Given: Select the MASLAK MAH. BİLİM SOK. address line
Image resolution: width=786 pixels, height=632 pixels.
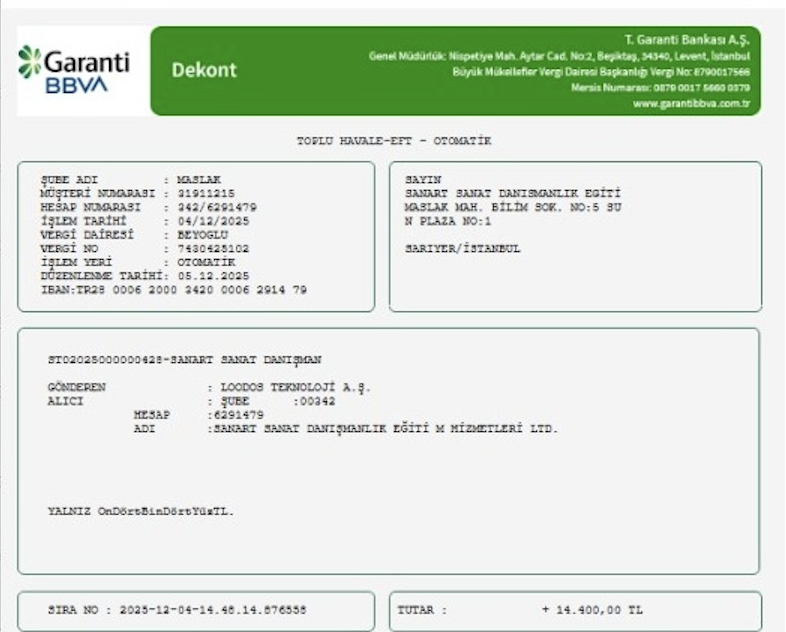Looking at the screenshot, I should (513, 207).
